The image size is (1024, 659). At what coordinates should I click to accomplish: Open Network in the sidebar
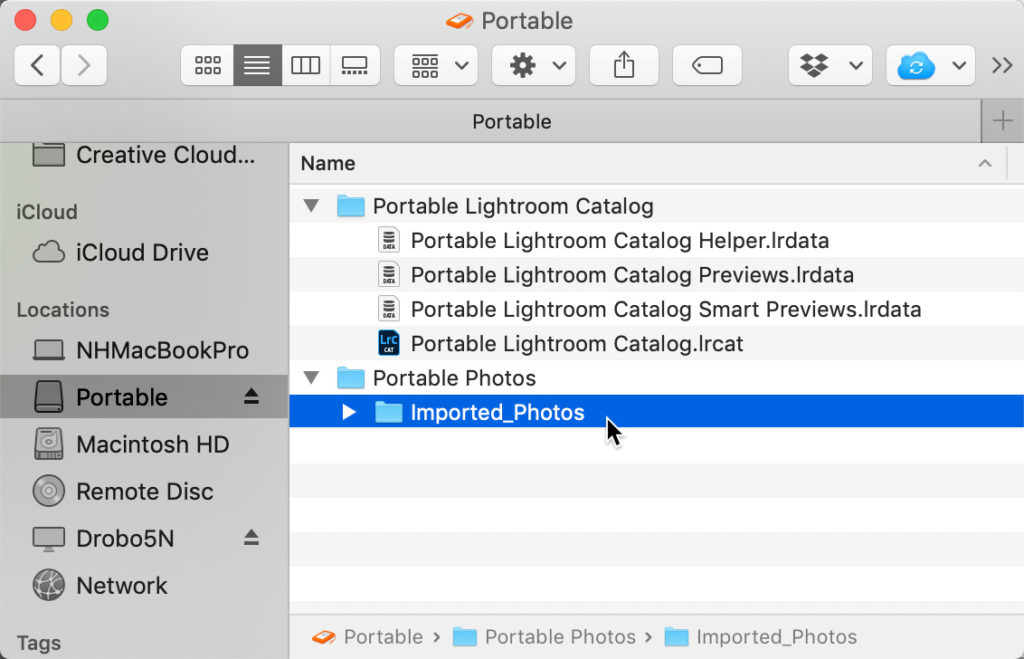click(x=144, y=585)
